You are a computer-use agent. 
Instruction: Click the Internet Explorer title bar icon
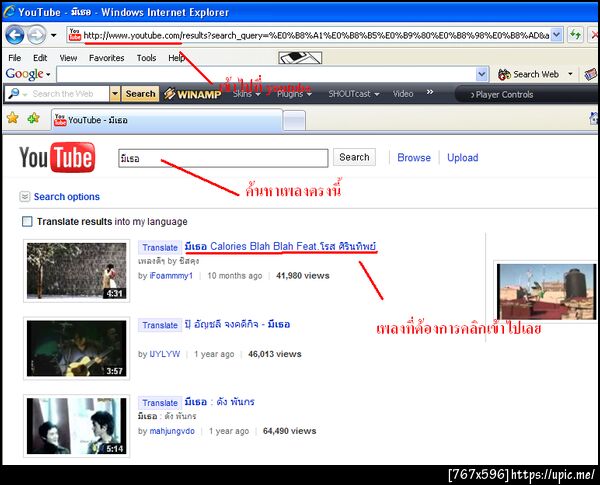click(8, 11)
